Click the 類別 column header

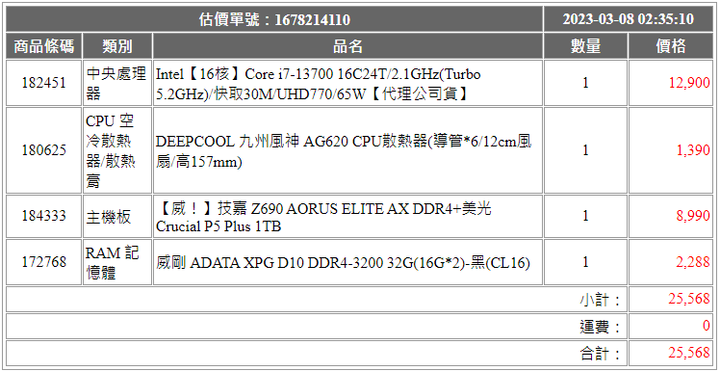(117, 46)
